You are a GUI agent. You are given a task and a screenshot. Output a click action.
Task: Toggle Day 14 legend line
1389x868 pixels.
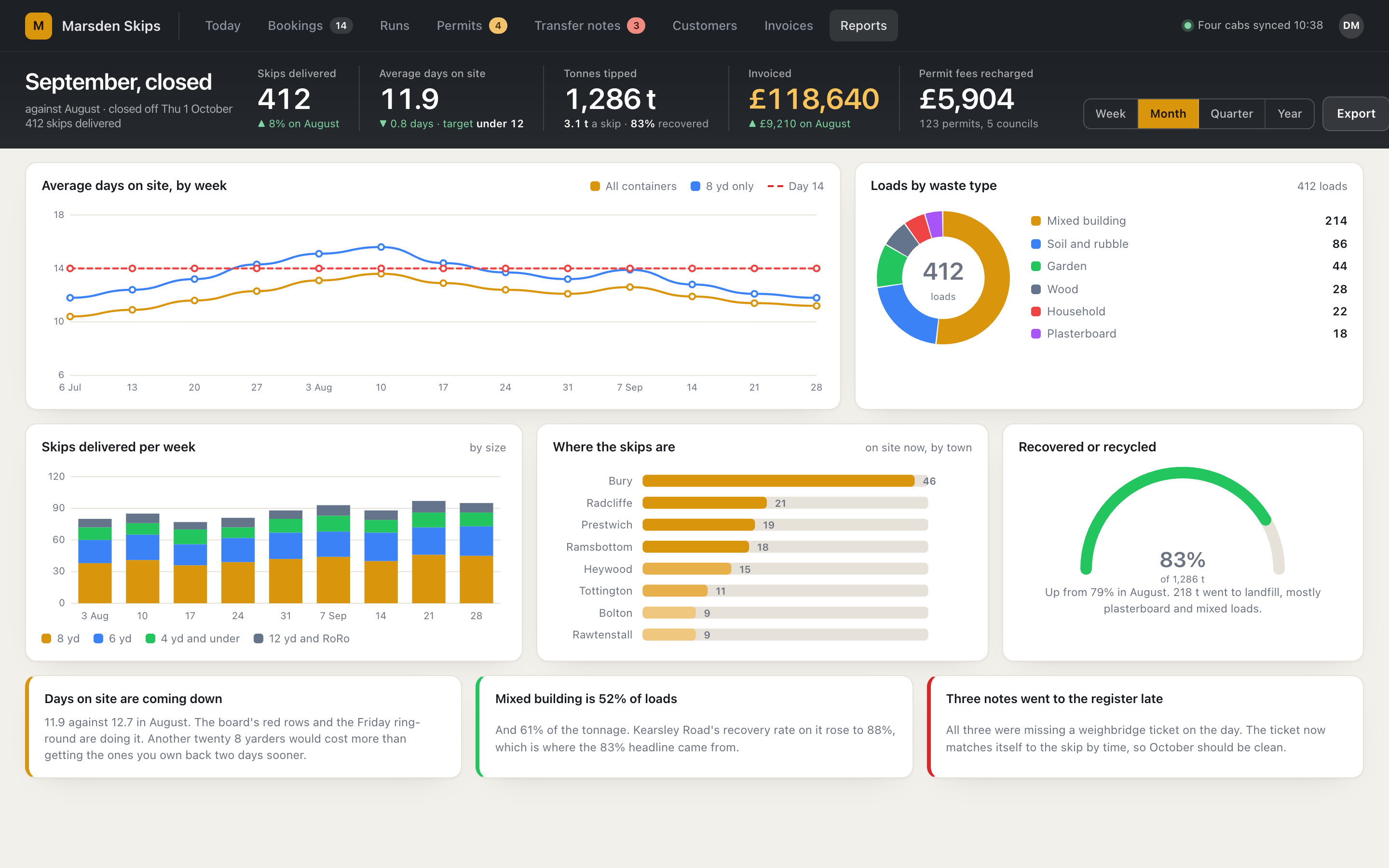pos(795,186)
